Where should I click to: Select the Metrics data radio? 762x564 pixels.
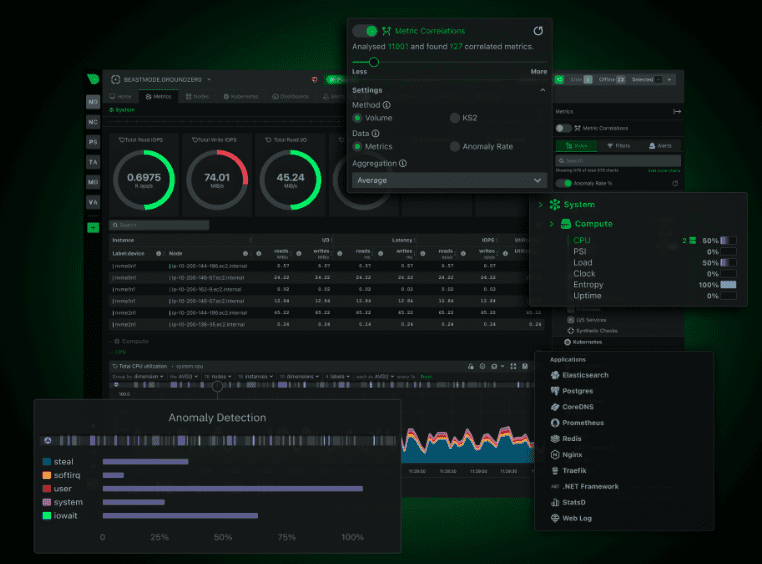coord(357,146)
